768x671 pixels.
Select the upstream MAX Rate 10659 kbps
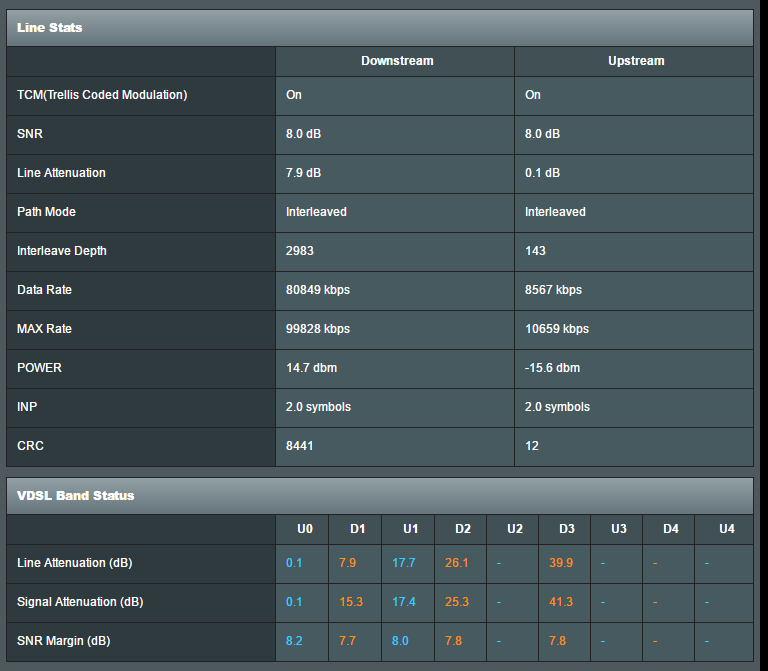click(x=557, y=329)
